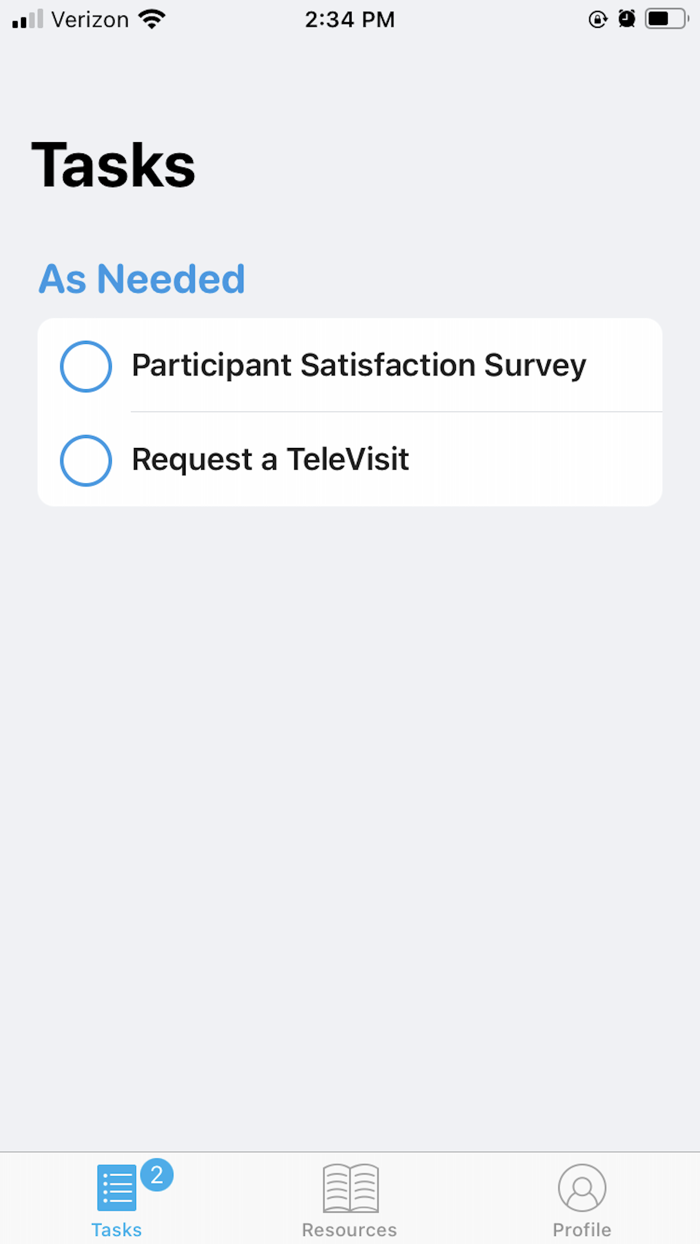The height and width of the screenshot is (1244, 700).
Task: Select the Tasks list icon
Action: click(x=116, y=1186)
